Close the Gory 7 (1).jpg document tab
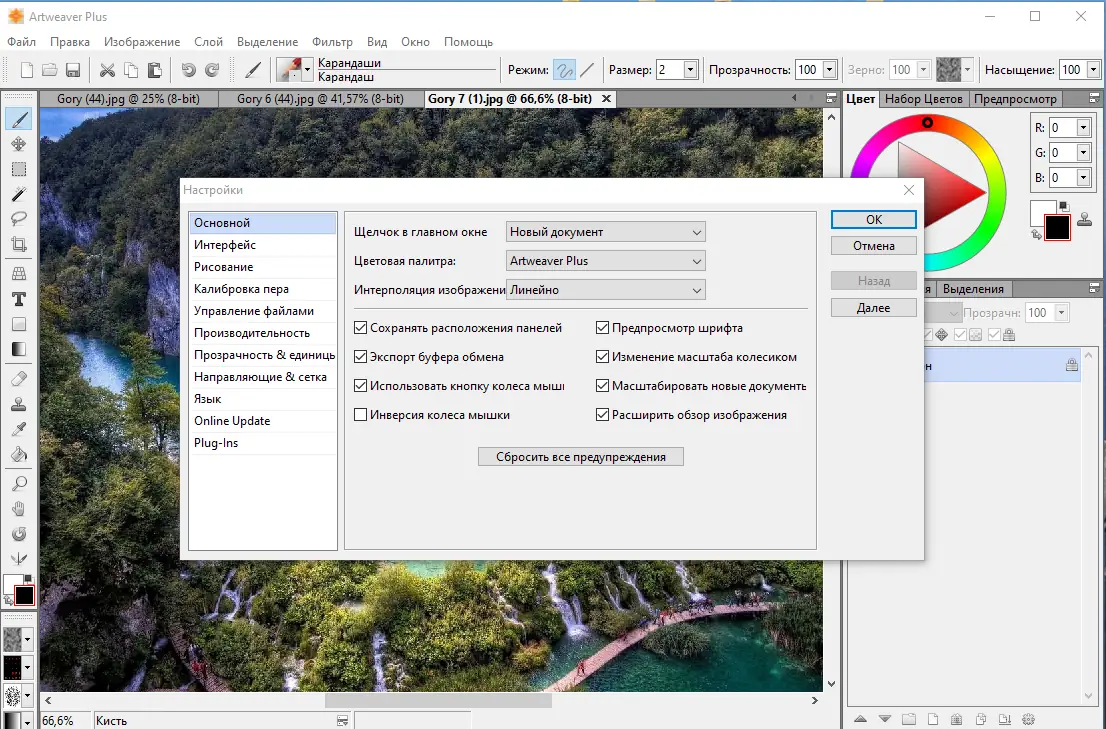Image resolution: width=1106 pixels, height=729 pixels. point(606,99)
